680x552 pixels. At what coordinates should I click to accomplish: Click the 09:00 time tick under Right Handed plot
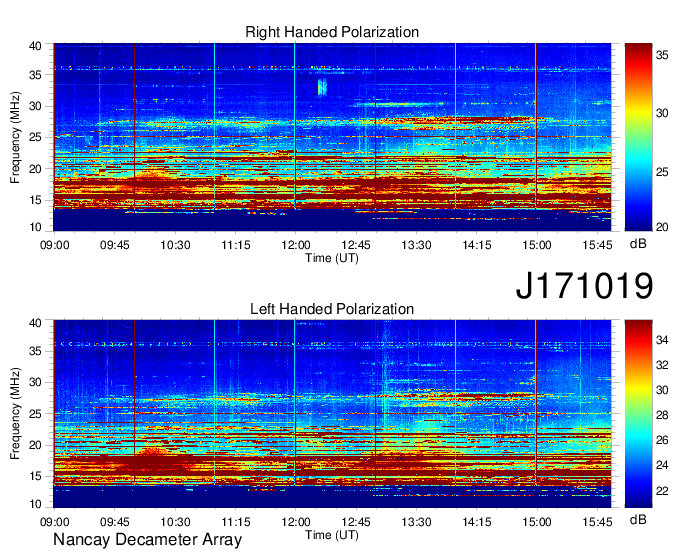[x=54, y=245]
